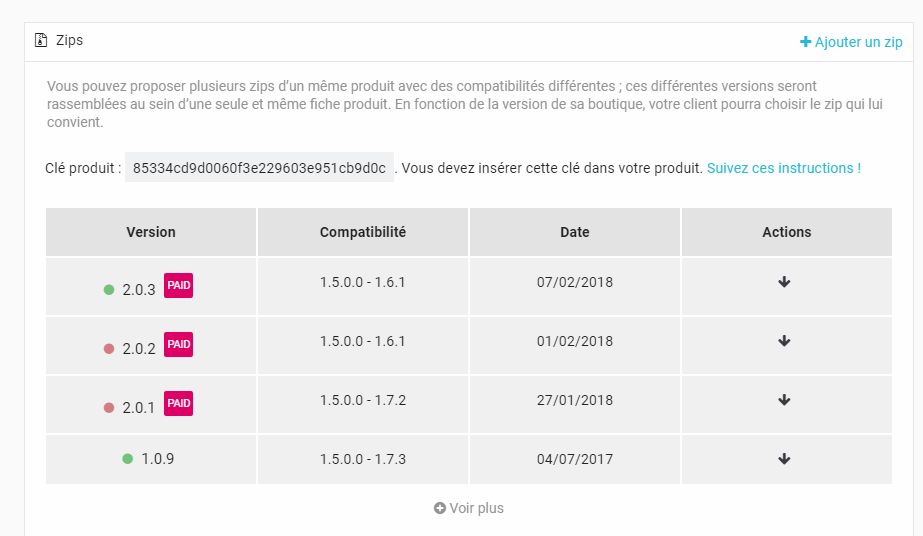923x536 pixels.
Task: Download the 2.0.3 zip via arrow icon
Action: 784,282
